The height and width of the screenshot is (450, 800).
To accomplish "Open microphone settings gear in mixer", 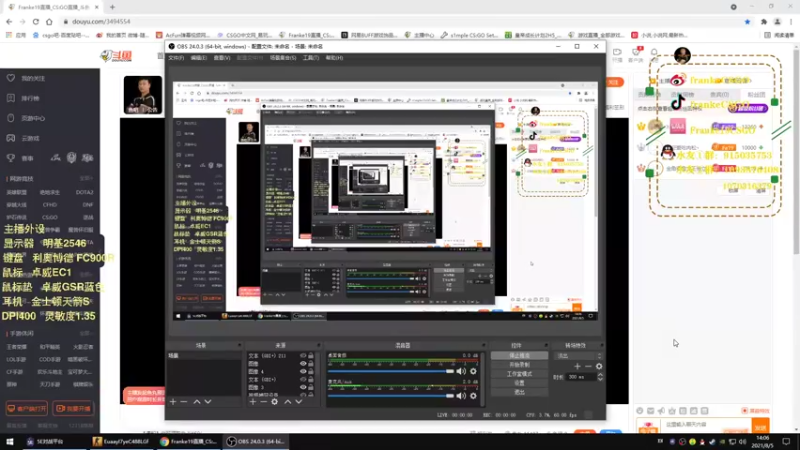I will 473,396.
